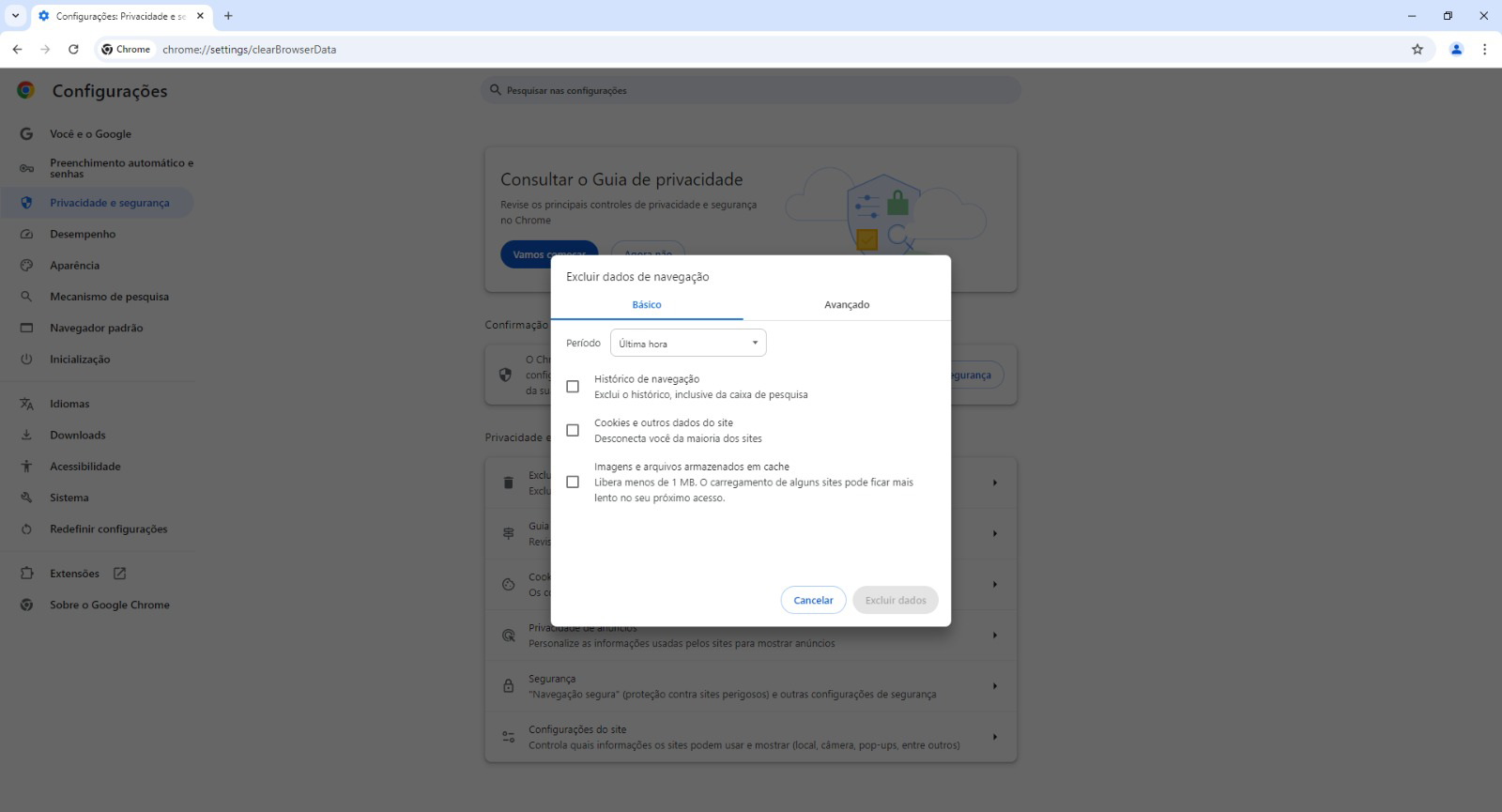Viewport: 1502px width, 812px height.
Task: Bookmark this page with star icon
Action: pos(1418,49)
